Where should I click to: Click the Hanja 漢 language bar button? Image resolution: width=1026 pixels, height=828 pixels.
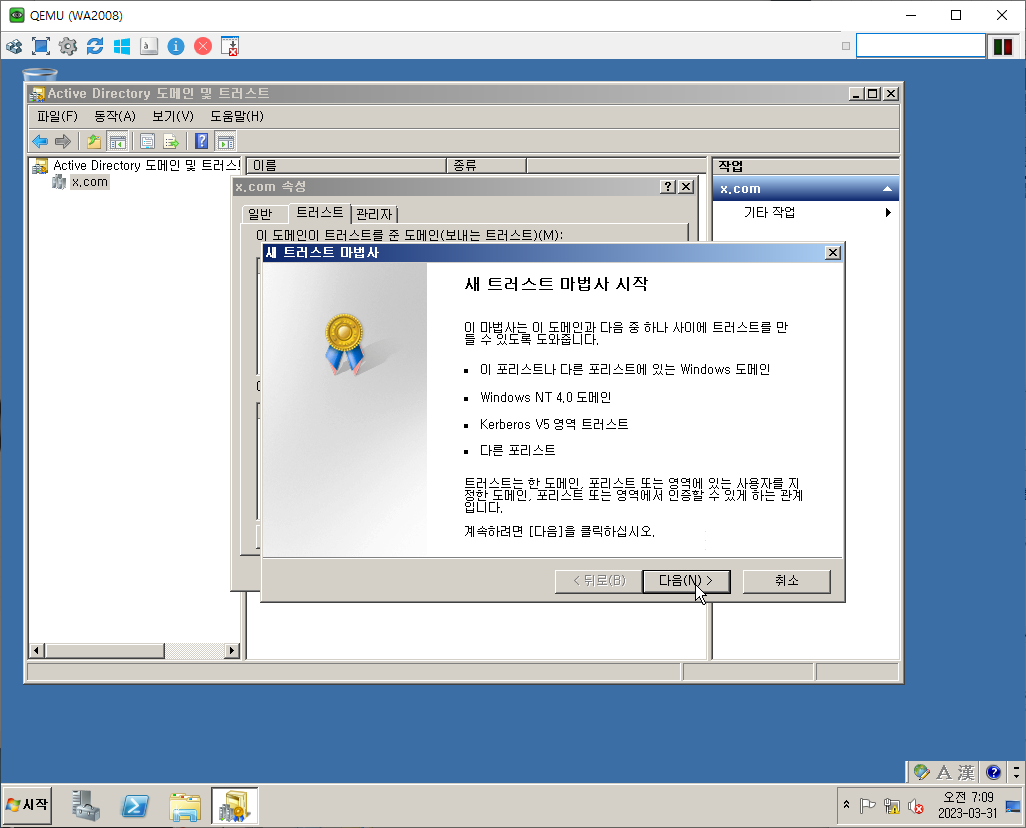[966, 772]
